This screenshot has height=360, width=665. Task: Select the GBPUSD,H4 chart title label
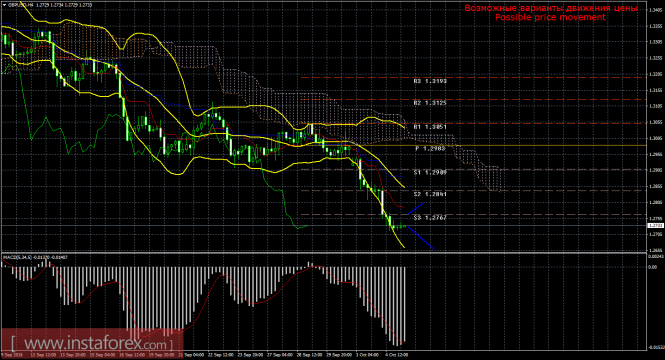point(21,5)
